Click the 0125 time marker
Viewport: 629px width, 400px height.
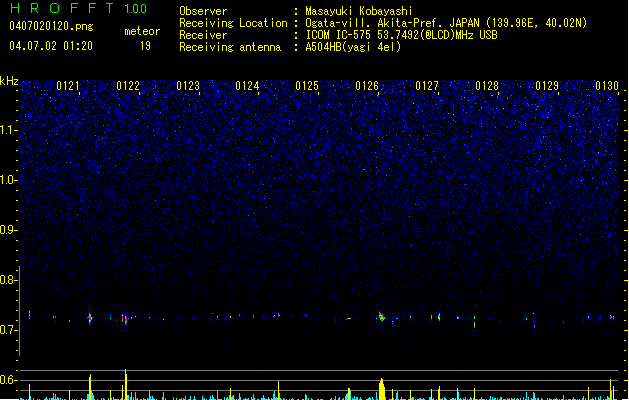click(x=307, y=86)
